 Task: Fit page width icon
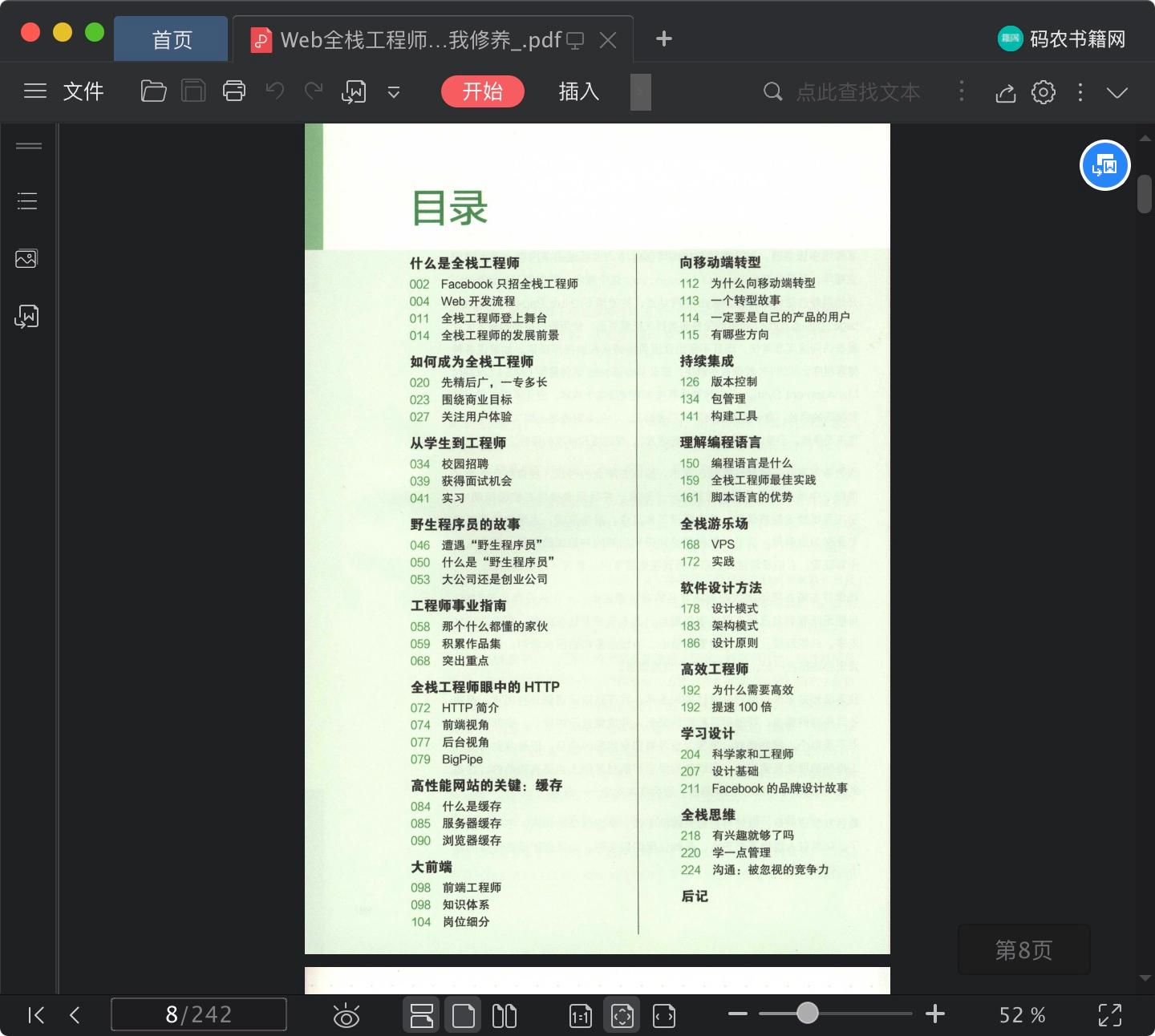click(664, 1016)
